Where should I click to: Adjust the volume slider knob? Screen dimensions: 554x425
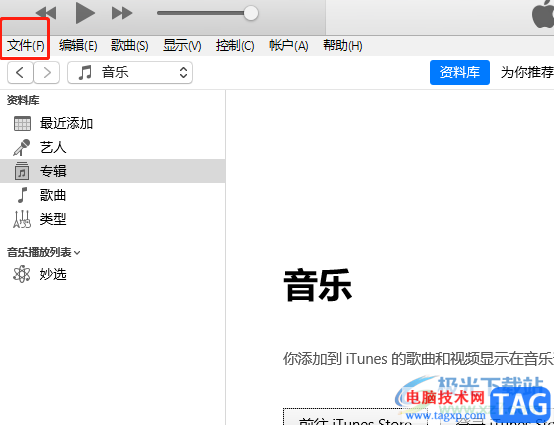point(251,13)
